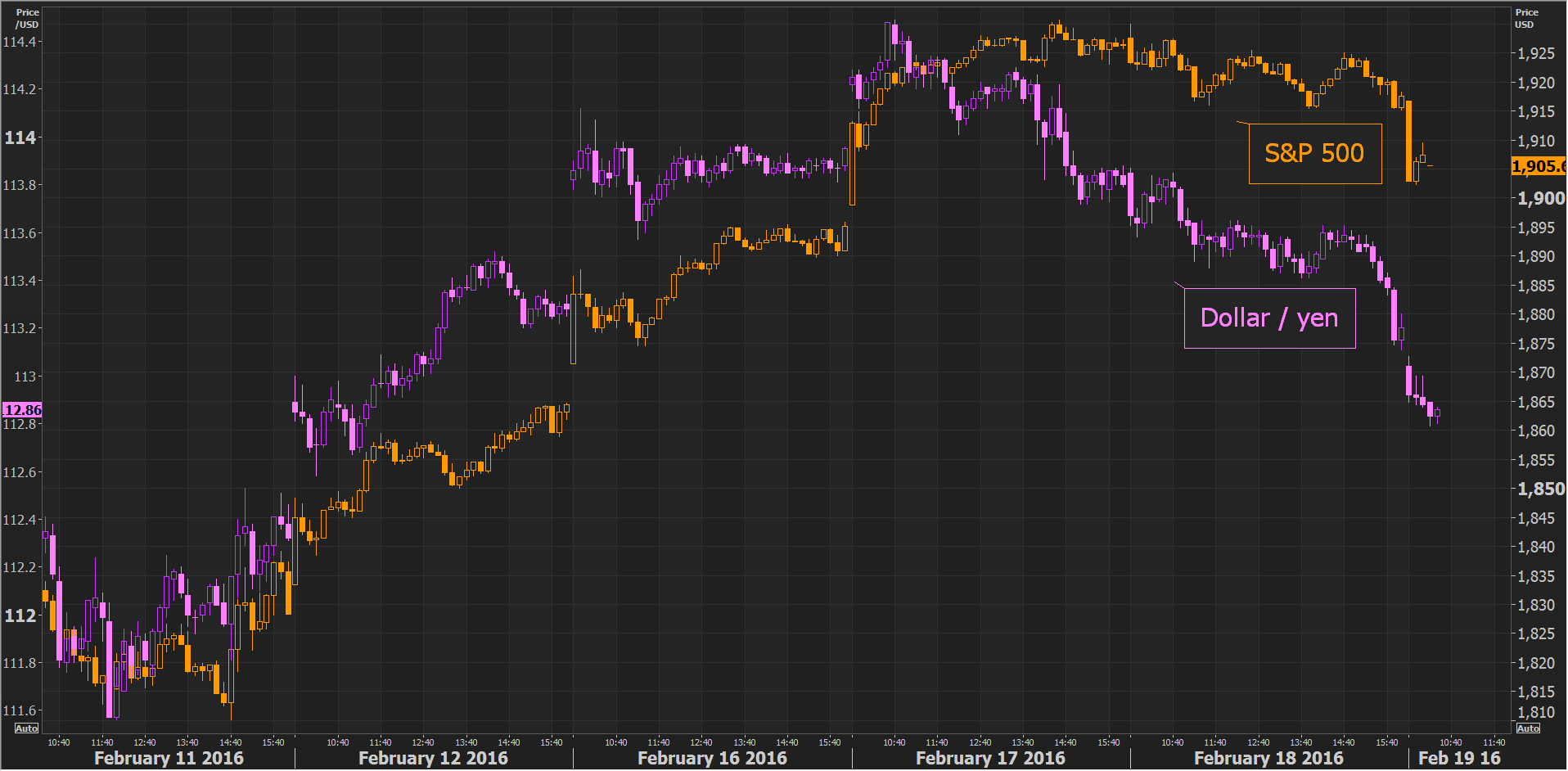Click the orange 1,905.6 last-price tag

(1539, 166)
